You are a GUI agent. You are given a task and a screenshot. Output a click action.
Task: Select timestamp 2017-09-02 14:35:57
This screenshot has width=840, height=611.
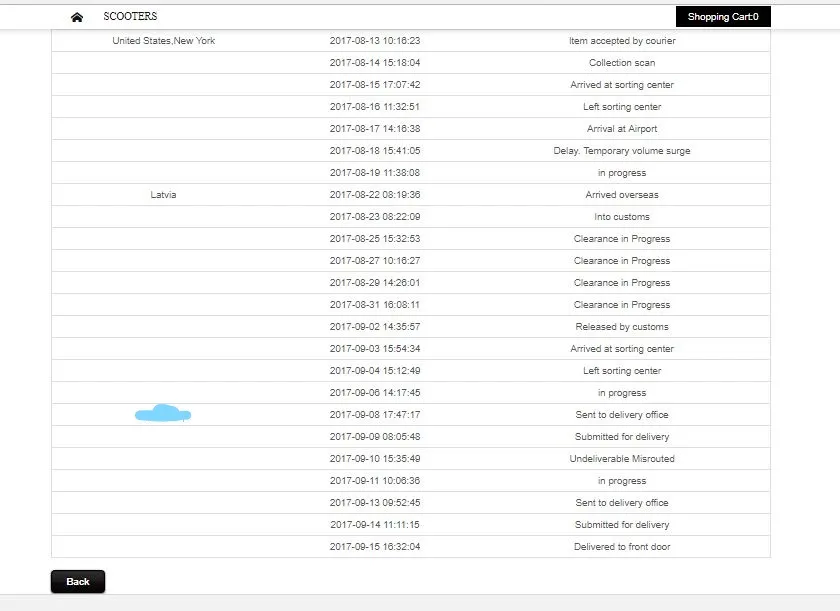point(375,327)
